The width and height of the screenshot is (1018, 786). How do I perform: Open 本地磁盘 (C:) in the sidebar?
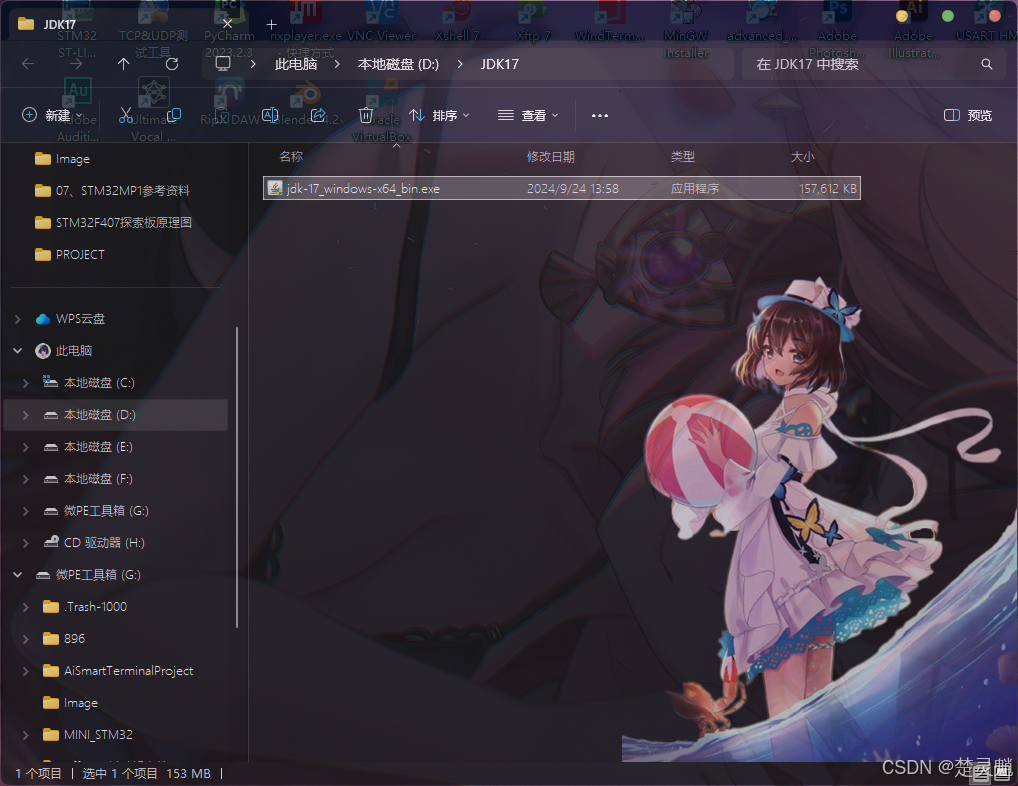pos(88,382)
